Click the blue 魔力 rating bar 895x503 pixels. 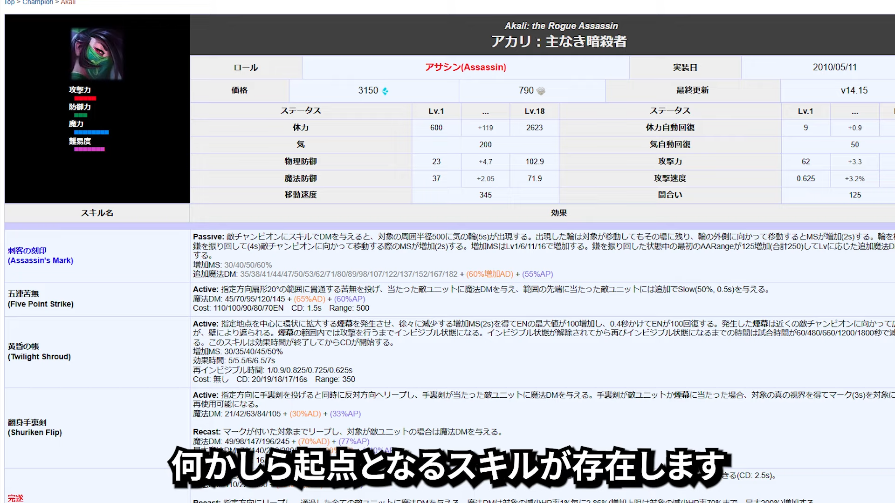coord(91,132)
